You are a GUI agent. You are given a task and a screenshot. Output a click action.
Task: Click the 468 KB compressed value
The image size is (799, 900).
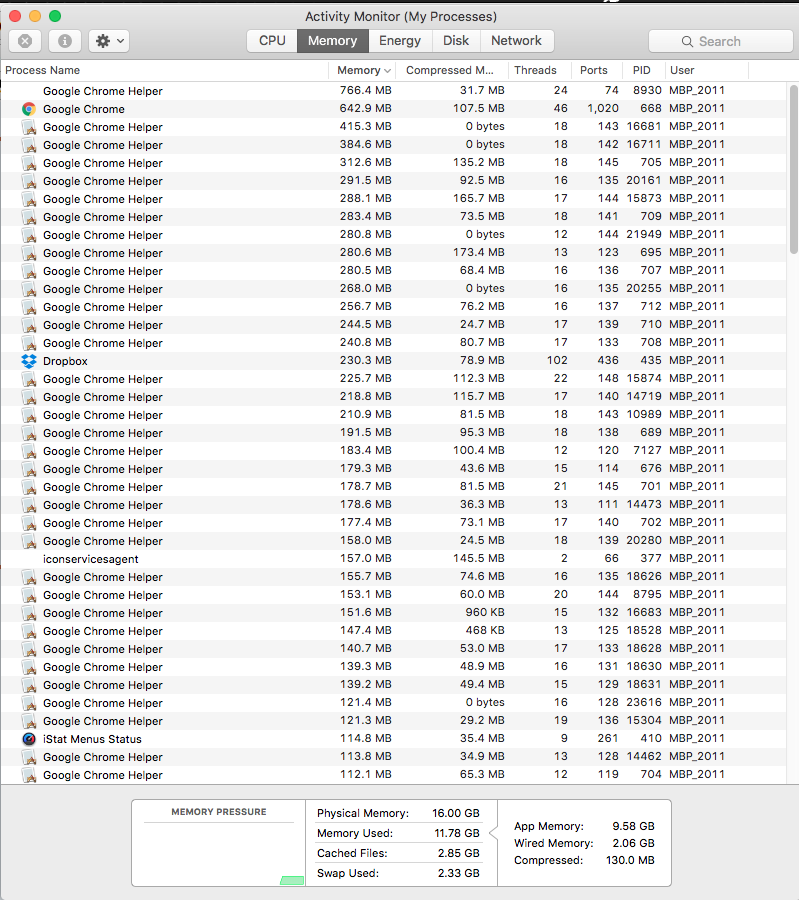[484, 630]
